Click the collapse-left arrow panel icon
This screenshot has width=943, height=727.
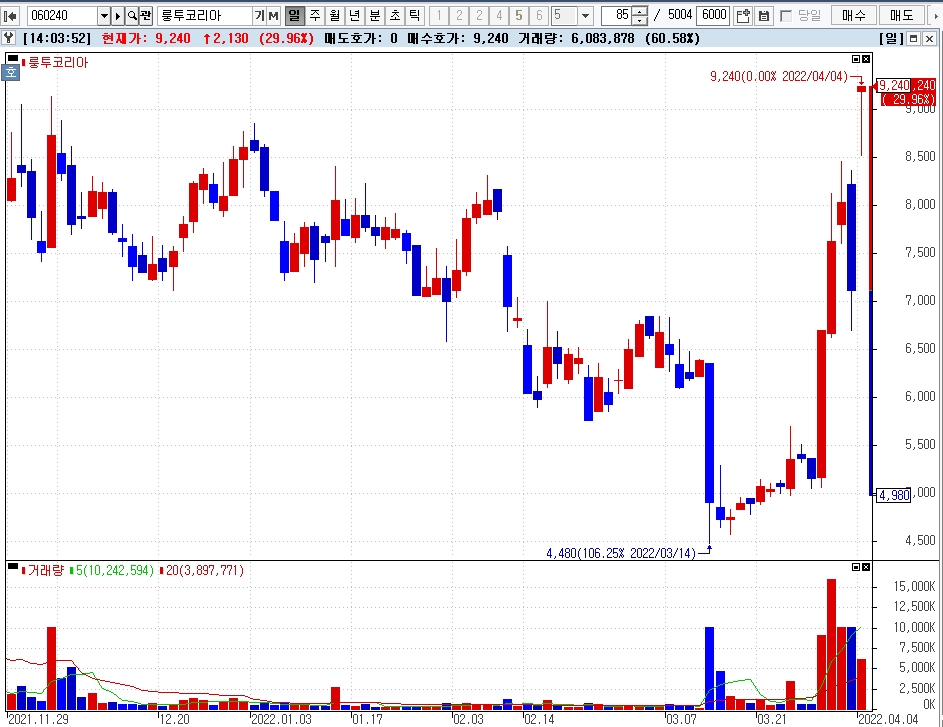(10, 15)
